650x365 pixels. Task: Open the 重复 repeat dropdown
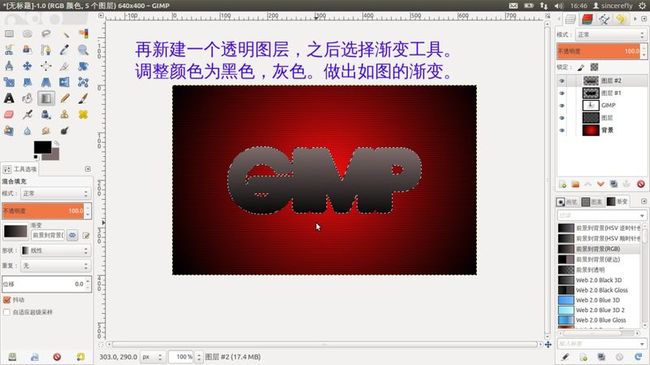55,265
